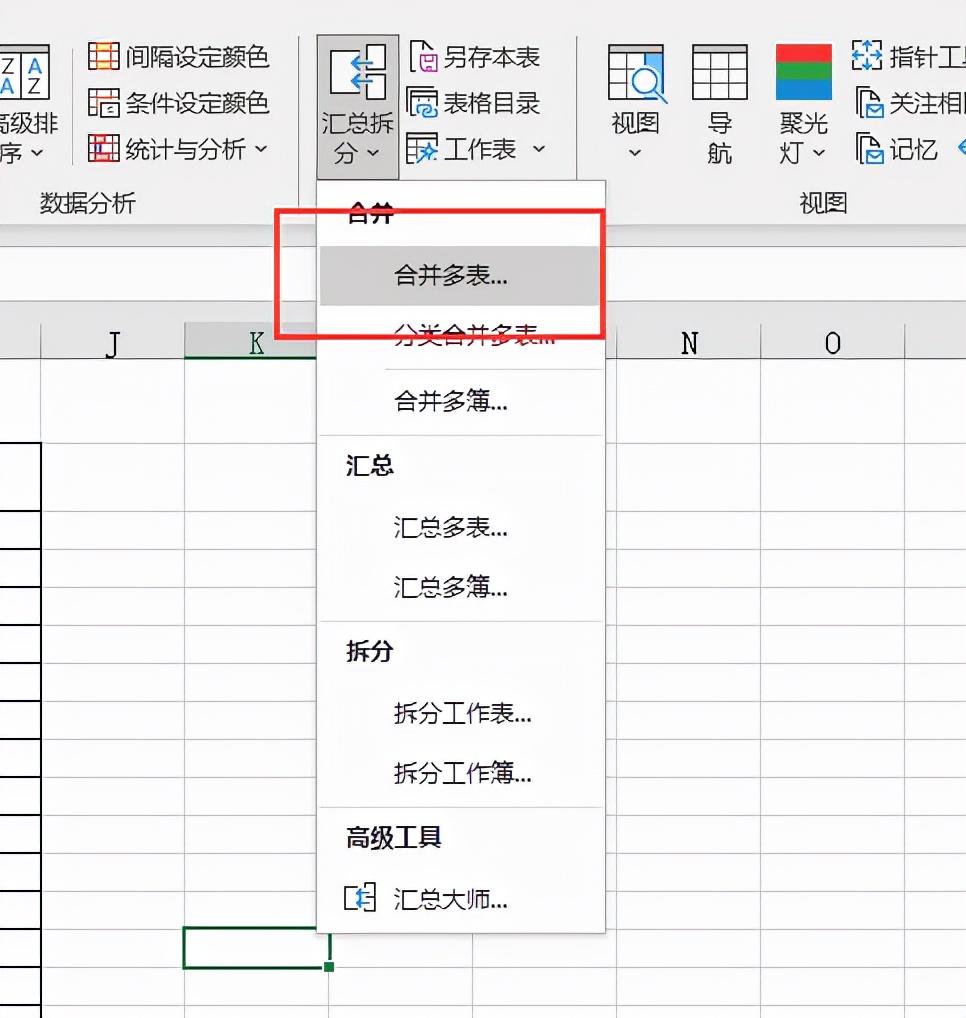Viewport: 966px width, 1018px height.
Task: Select the 间隔设定颜色 tool icon
Action: 103,57
